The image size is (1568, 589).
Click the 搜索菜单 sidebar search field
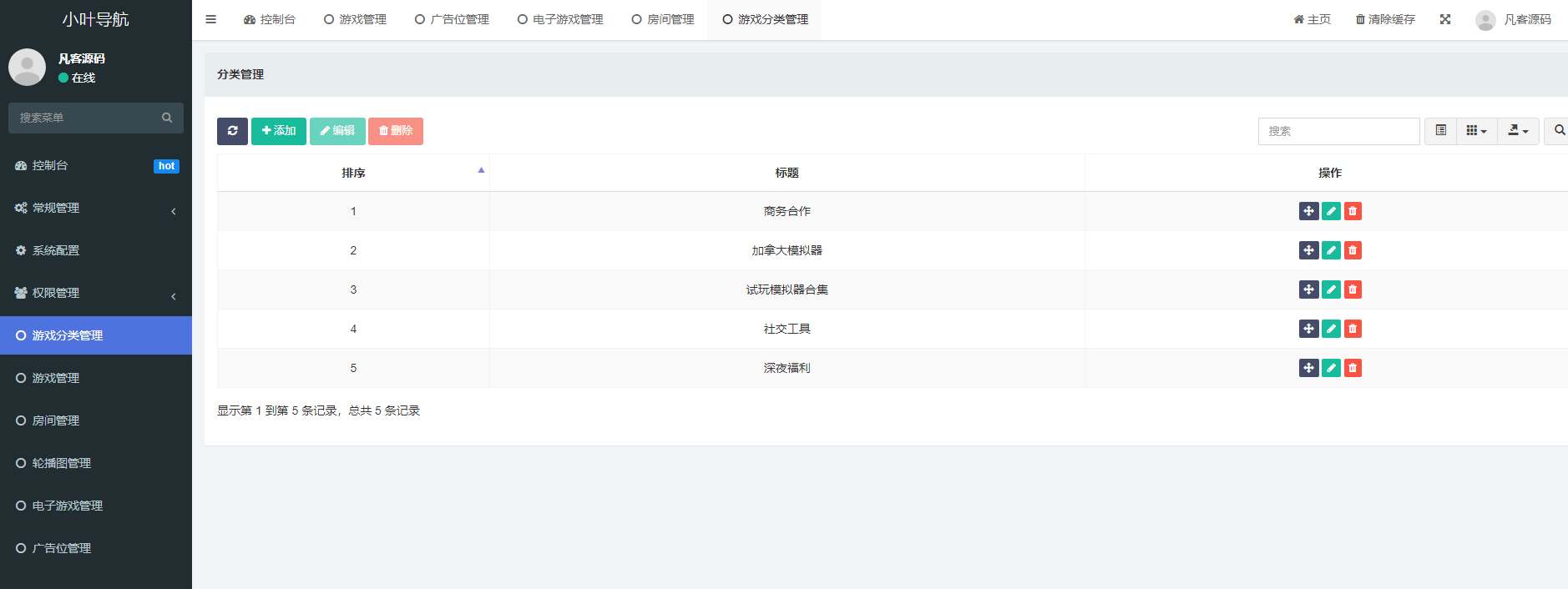tap(88, 118)
